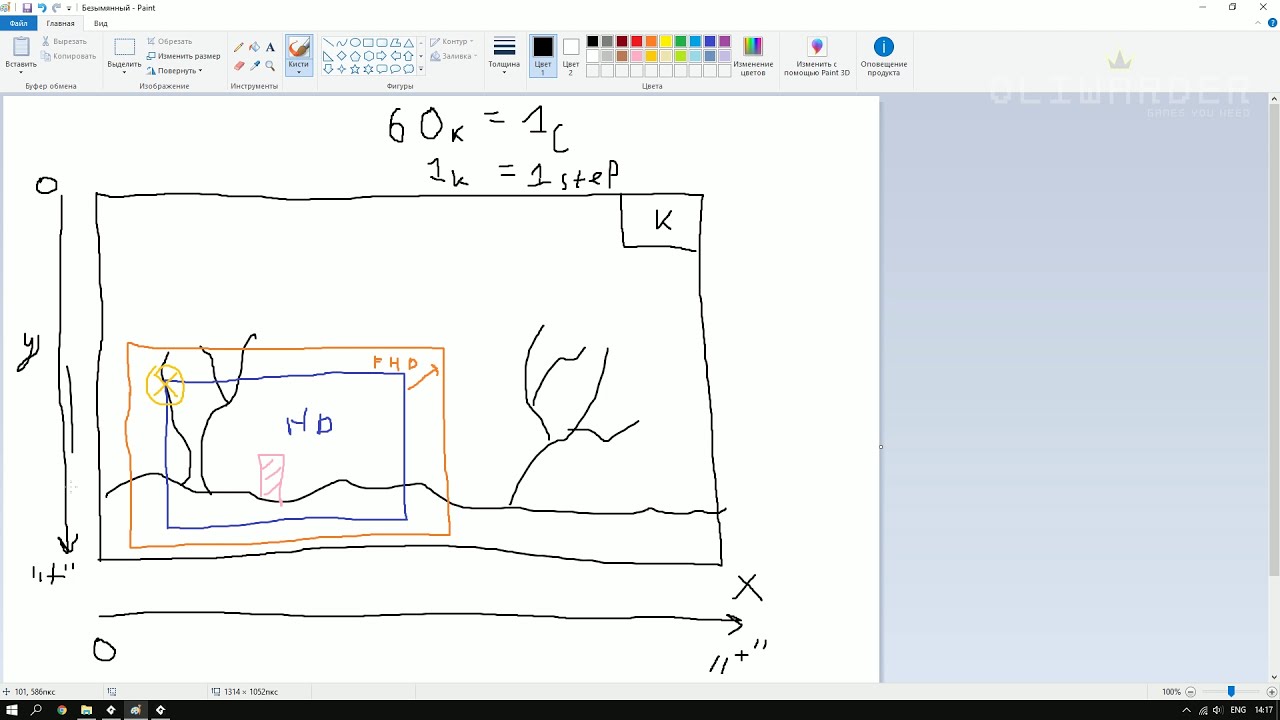Click Изменить размер resize button
The width and height of the screenshot is (1280, 720).
click(x=183, y=56)
